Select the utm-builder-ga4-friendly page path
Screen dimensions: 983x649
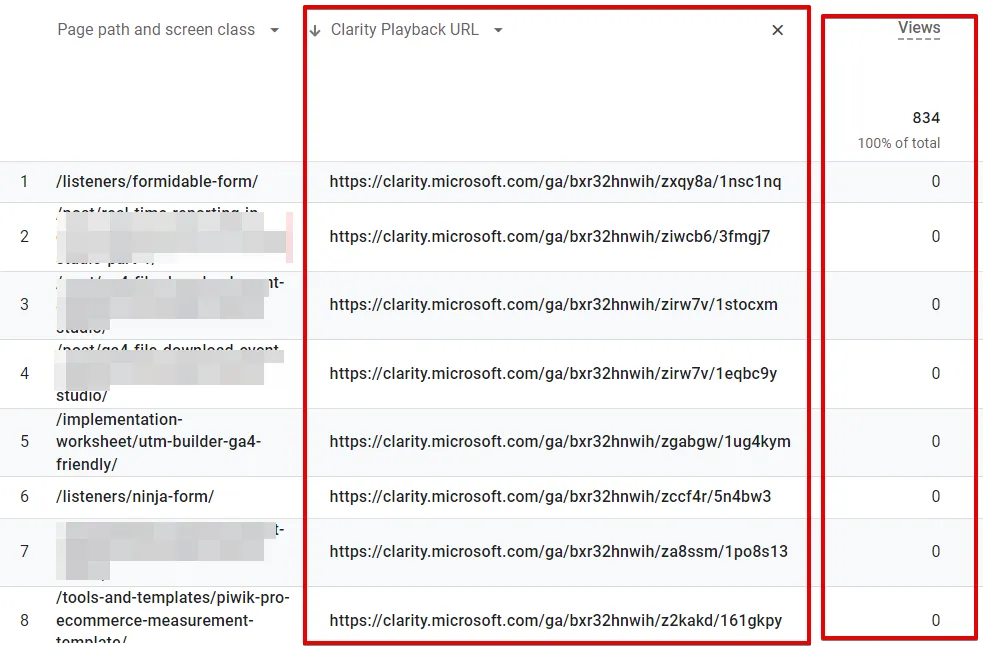point(158,441)
